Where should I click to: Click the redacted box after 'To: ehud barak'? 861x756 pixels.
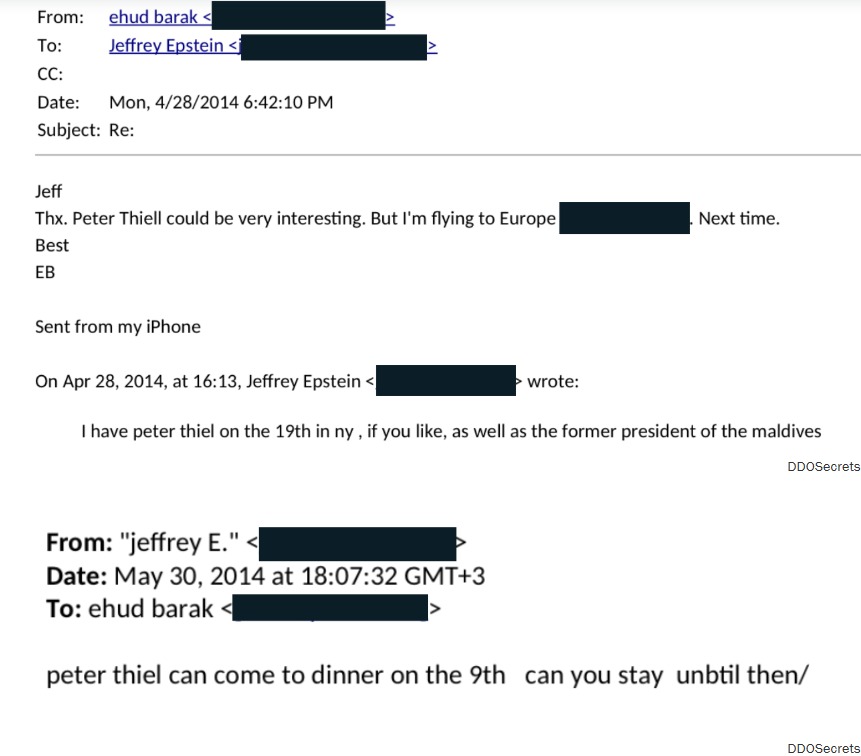pos(331,608)
